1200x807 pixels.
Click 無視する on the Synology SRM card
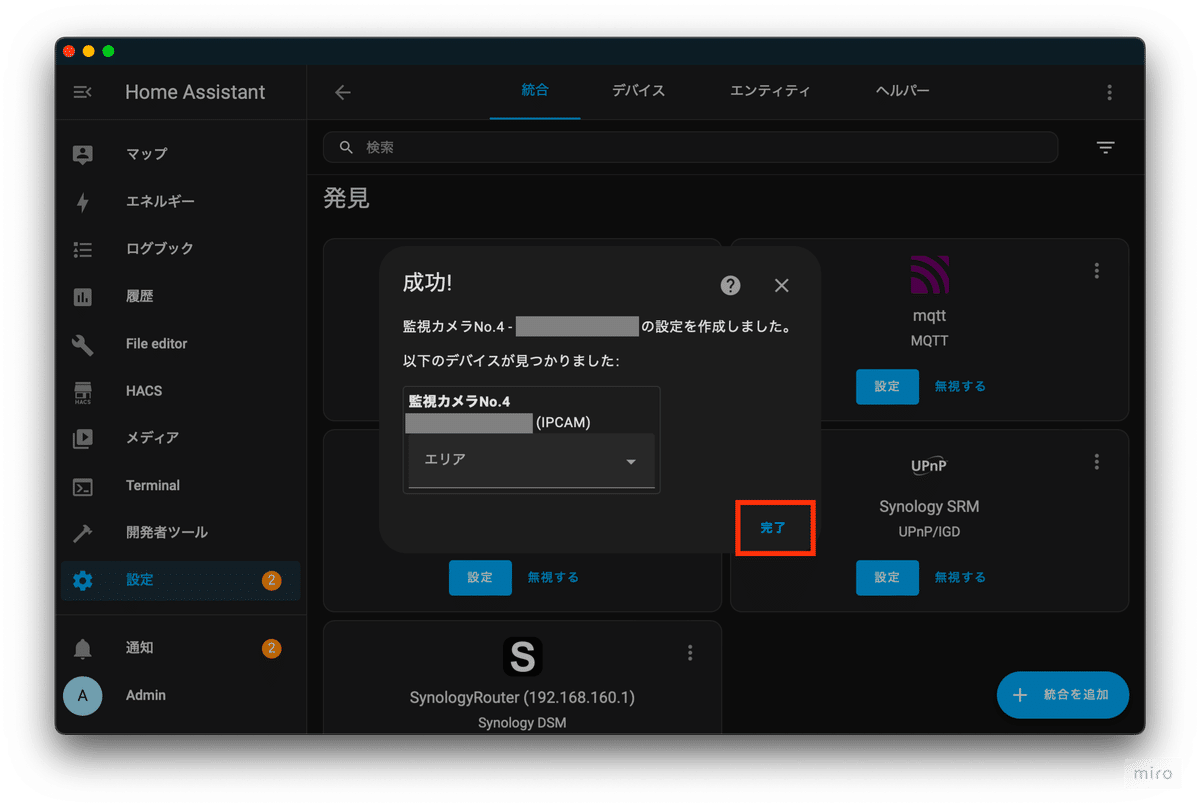coord(960,577)
